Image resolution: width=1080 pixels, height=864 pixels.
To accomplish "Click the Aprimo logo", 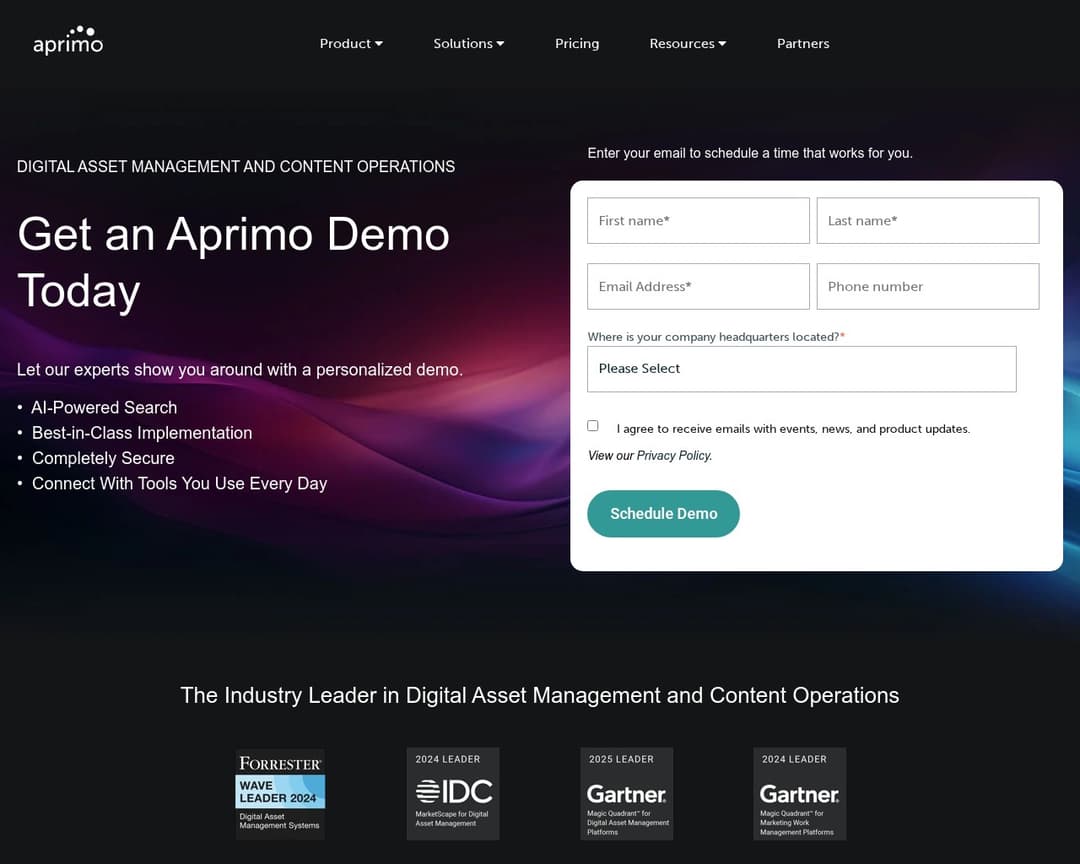I will pos(67,40).
